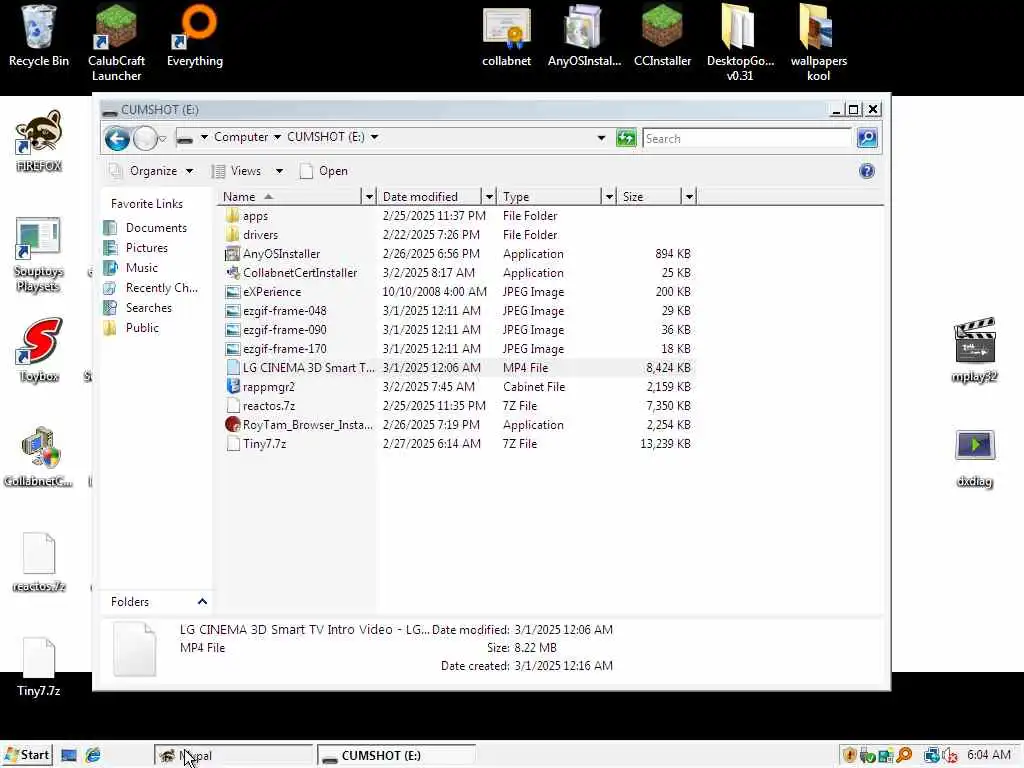Expand the Computer breadcrumb dropdown arrow
The image size is (1024, 768).
tap(278, 137)
